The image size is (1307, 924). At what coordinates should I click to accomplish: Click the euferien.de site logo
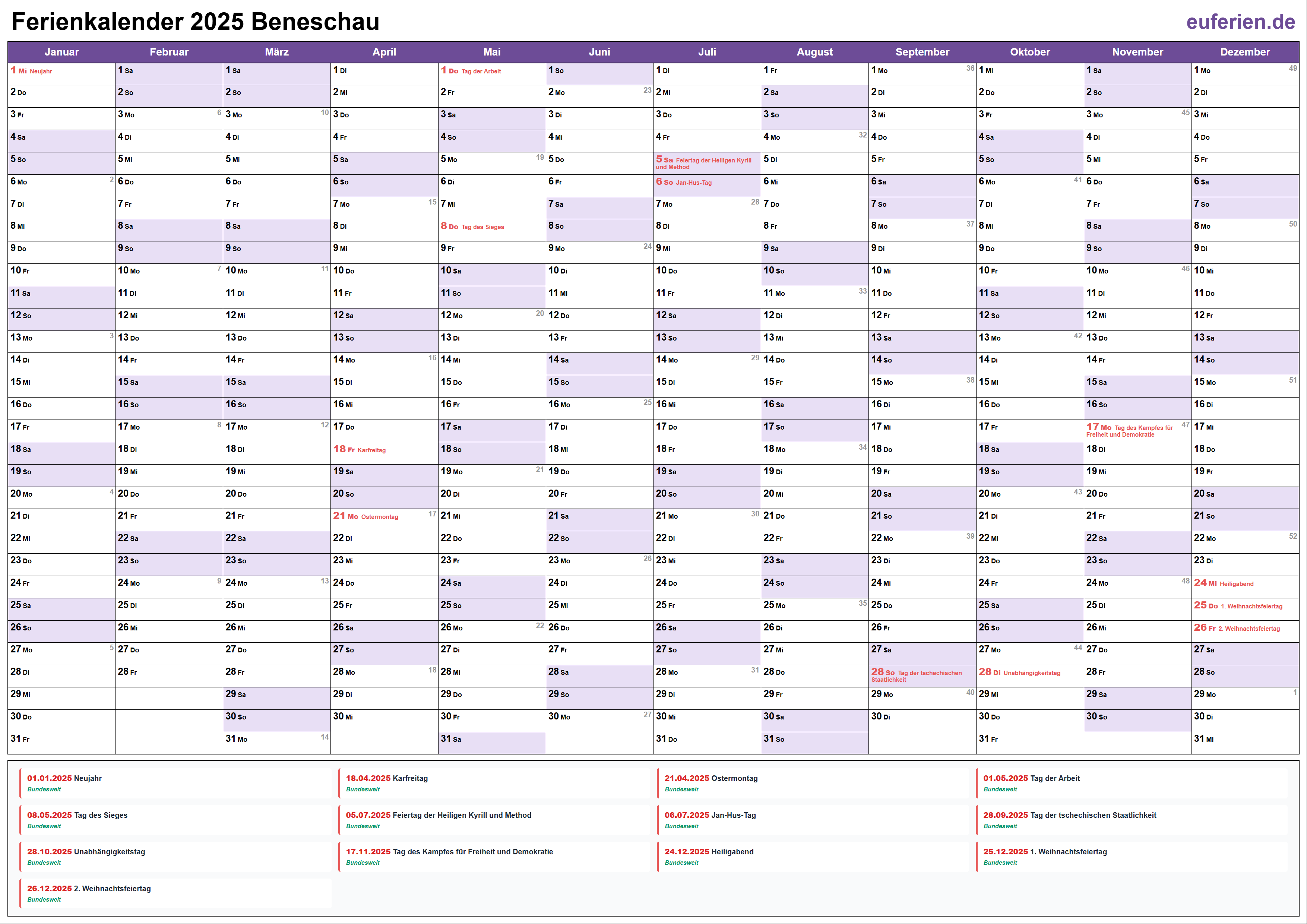[x=1240, y=22]
